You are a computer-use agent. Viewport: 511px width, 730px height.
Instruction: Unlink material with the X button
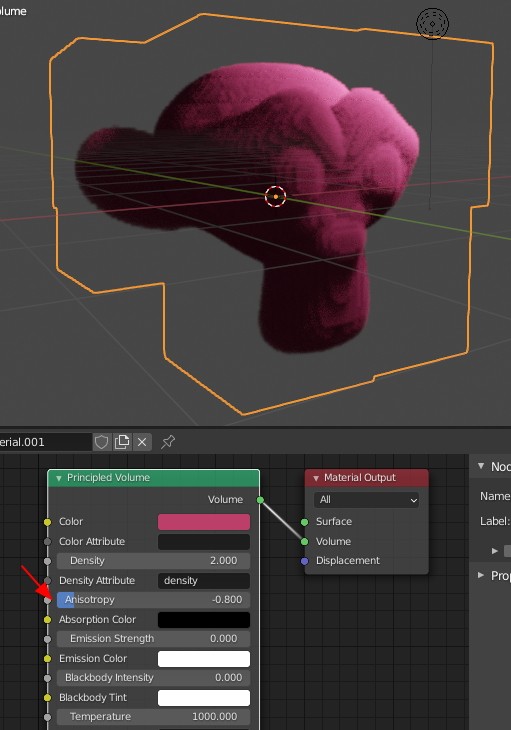(x=142, y=442)
